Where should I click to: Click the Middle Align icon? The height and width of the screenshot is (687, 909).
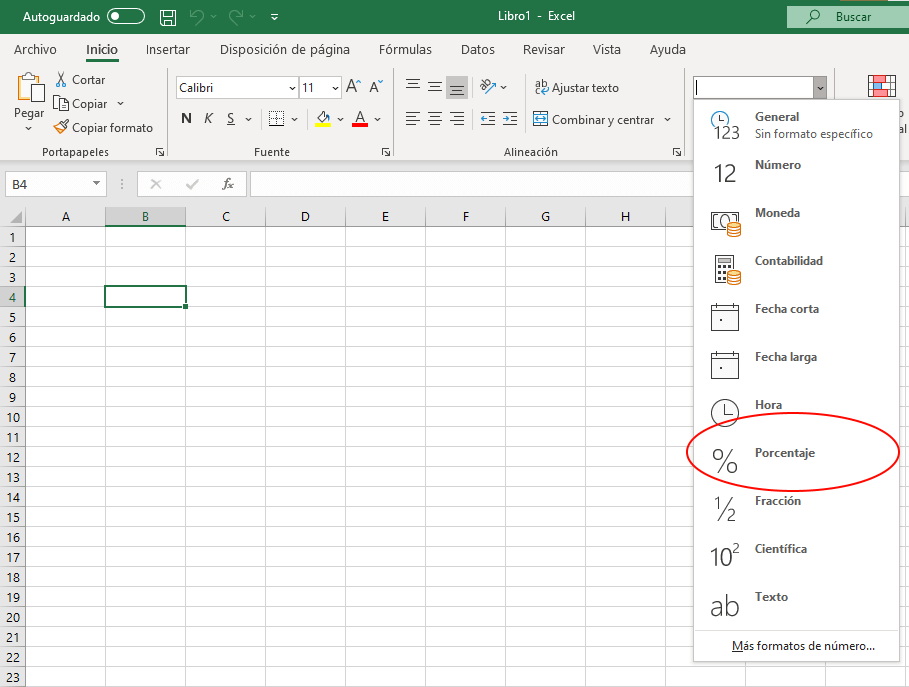click(435, 87)
